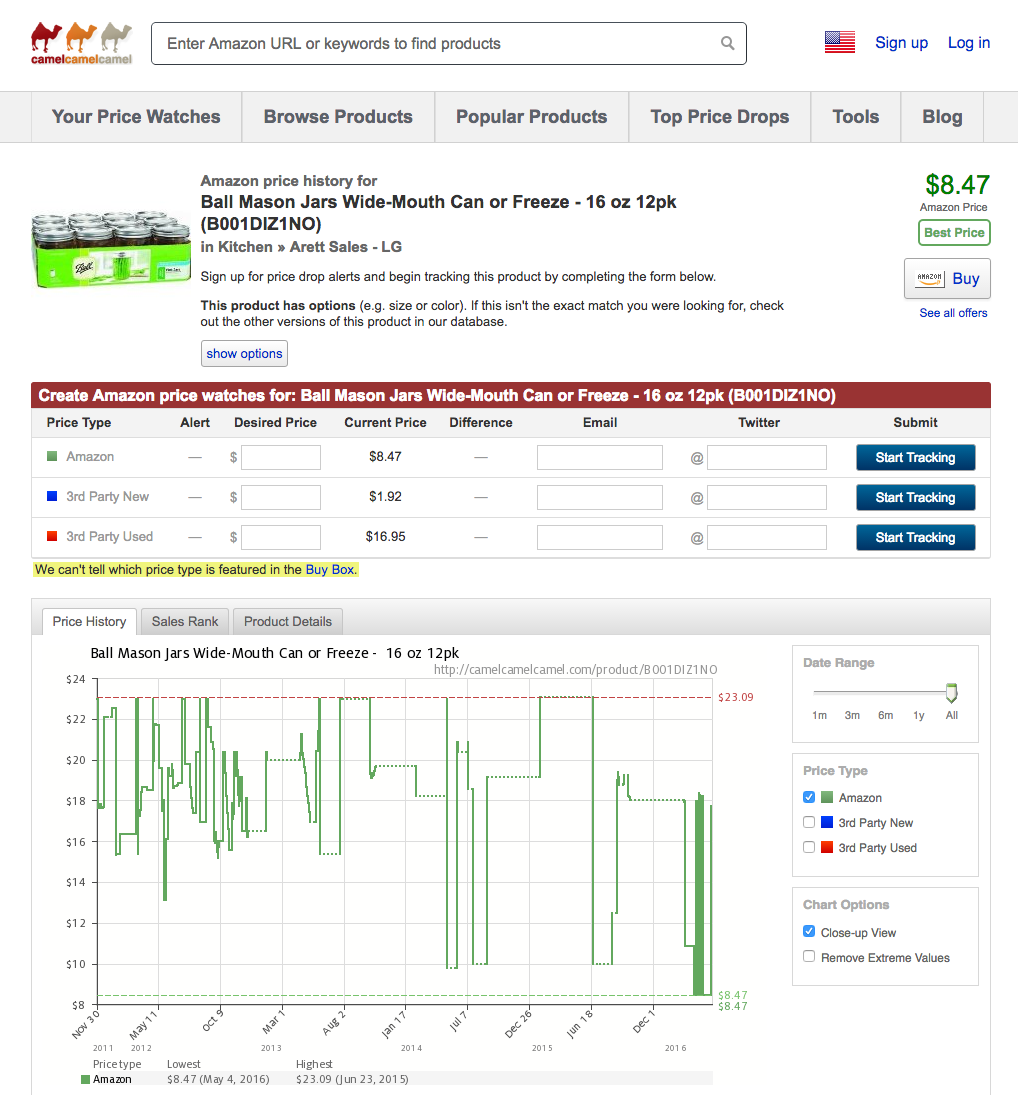
Task: Click the Kitchen category text
Action: tap(245, 247)
